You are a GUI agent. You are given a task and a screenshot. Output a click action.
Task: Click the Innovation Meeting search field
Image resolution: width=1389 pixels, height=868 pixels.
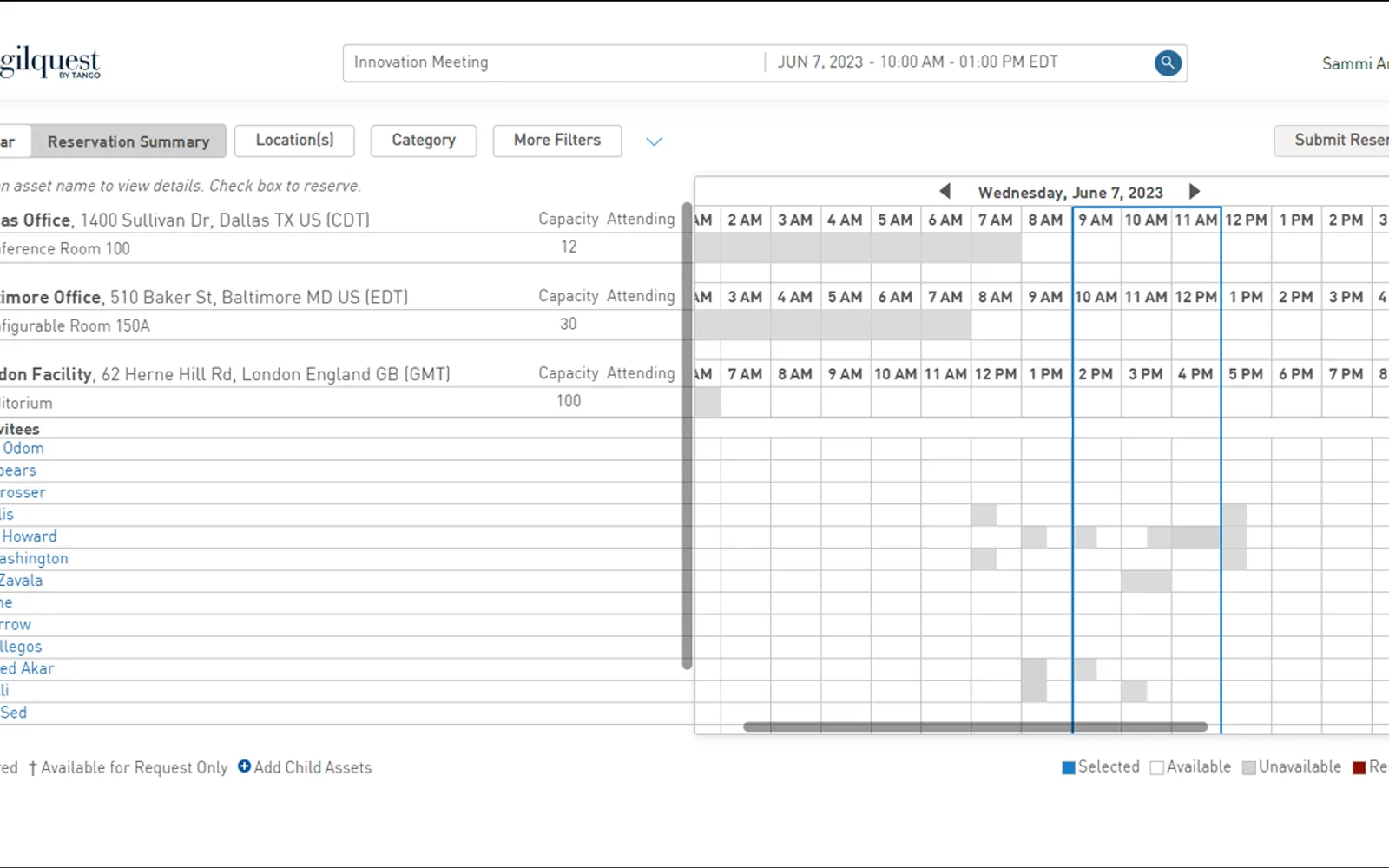[554, 62]
